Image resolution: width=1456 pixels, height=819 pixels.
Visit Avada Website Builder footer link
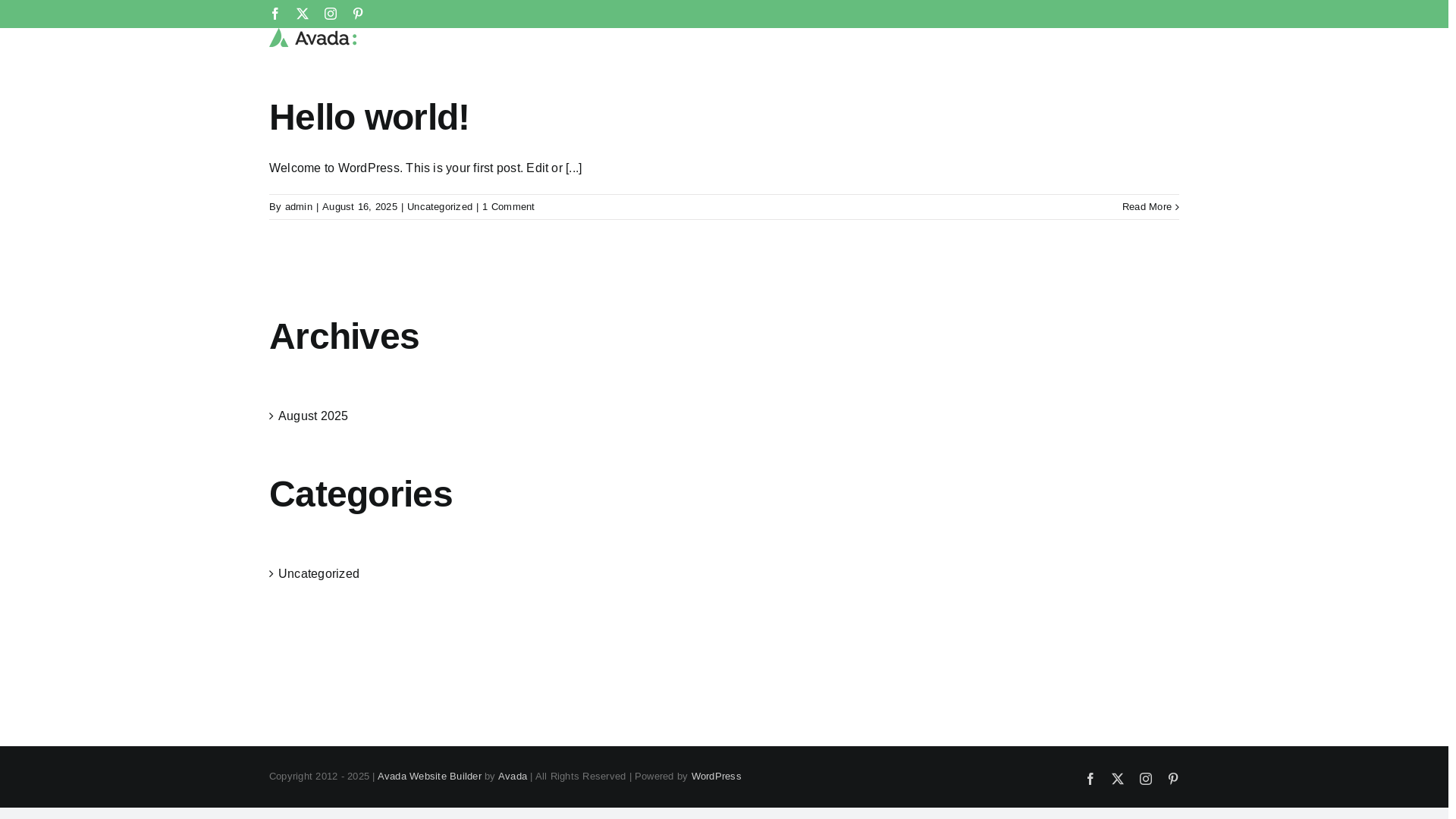pos(429,777)
